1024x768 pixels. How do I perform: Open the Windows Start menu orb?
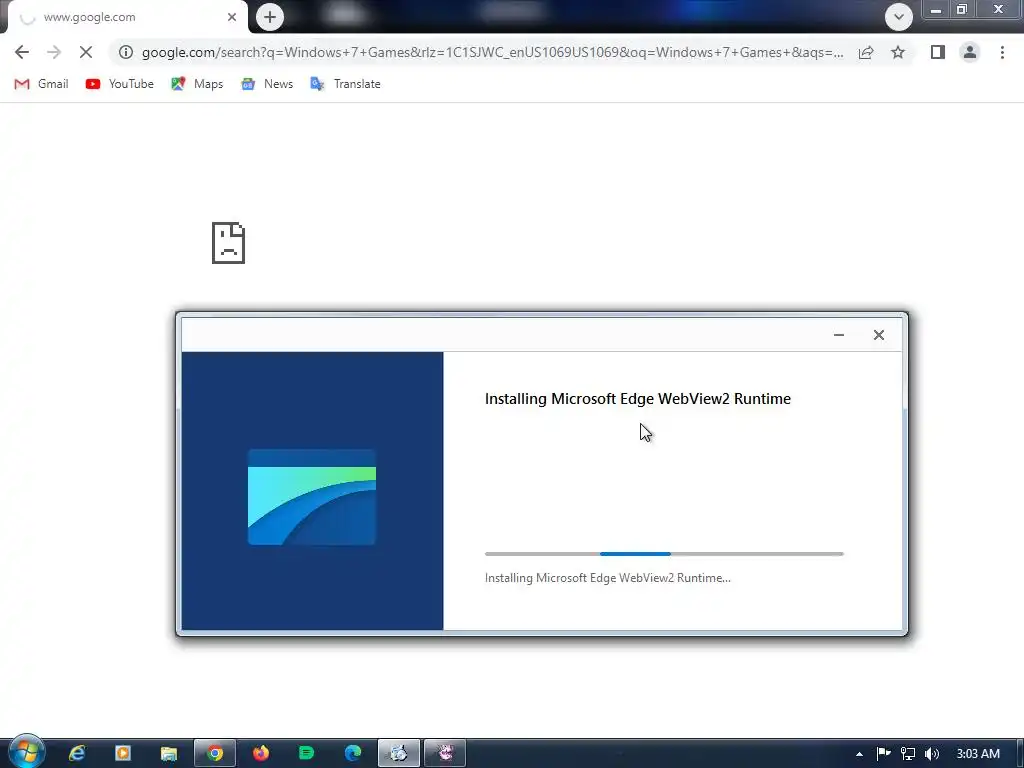(27, 752)
